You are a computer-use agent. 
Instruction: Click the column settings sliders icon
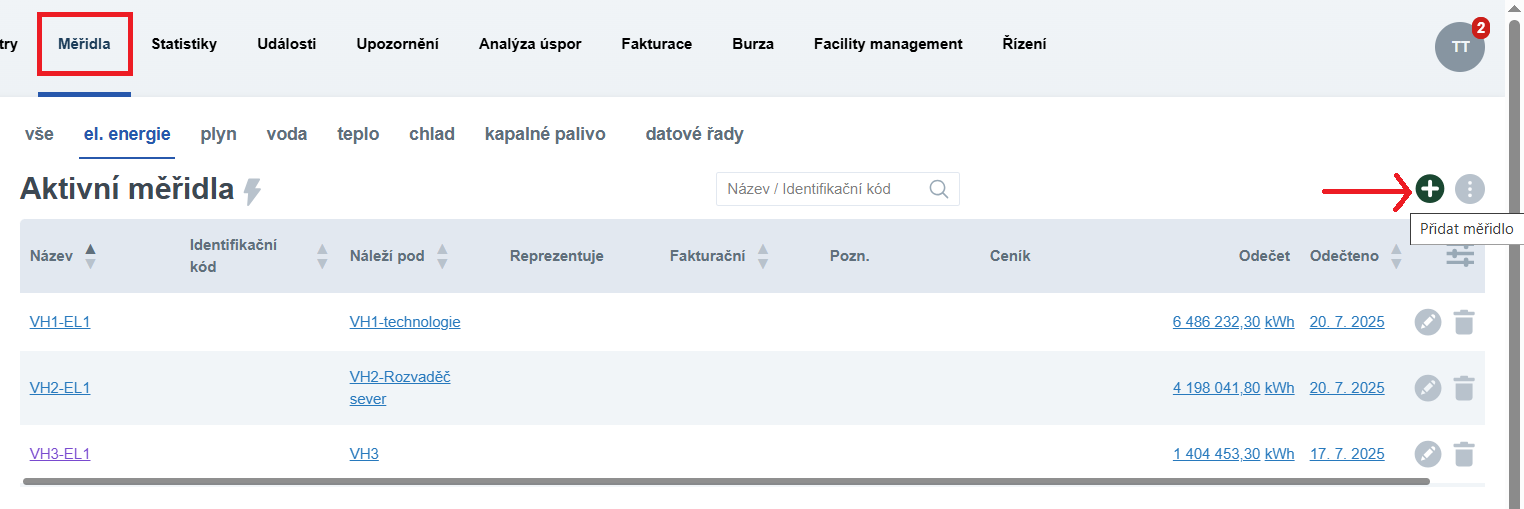1460,256
